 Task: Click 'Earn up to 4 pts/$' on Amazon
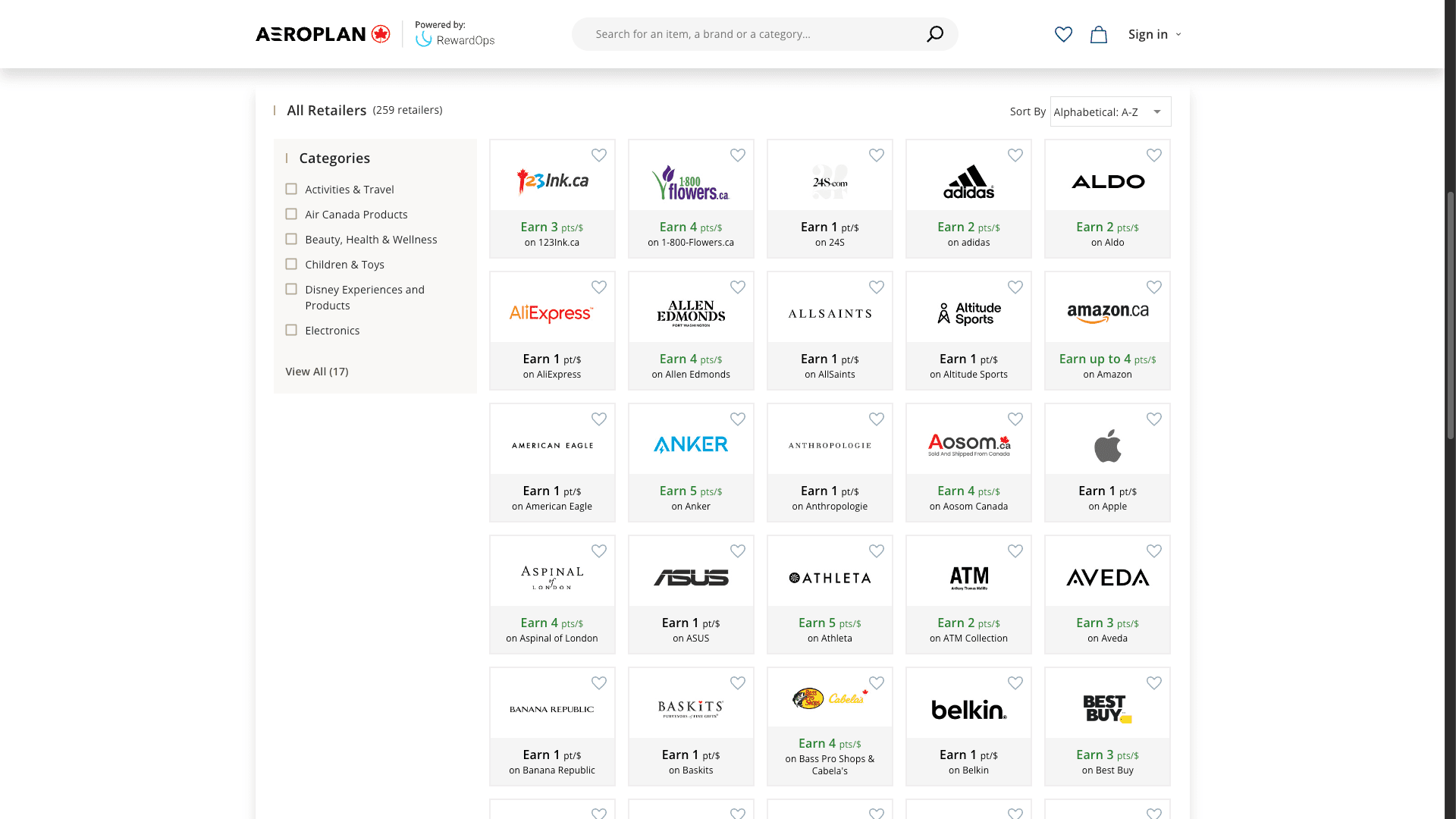1107,359
